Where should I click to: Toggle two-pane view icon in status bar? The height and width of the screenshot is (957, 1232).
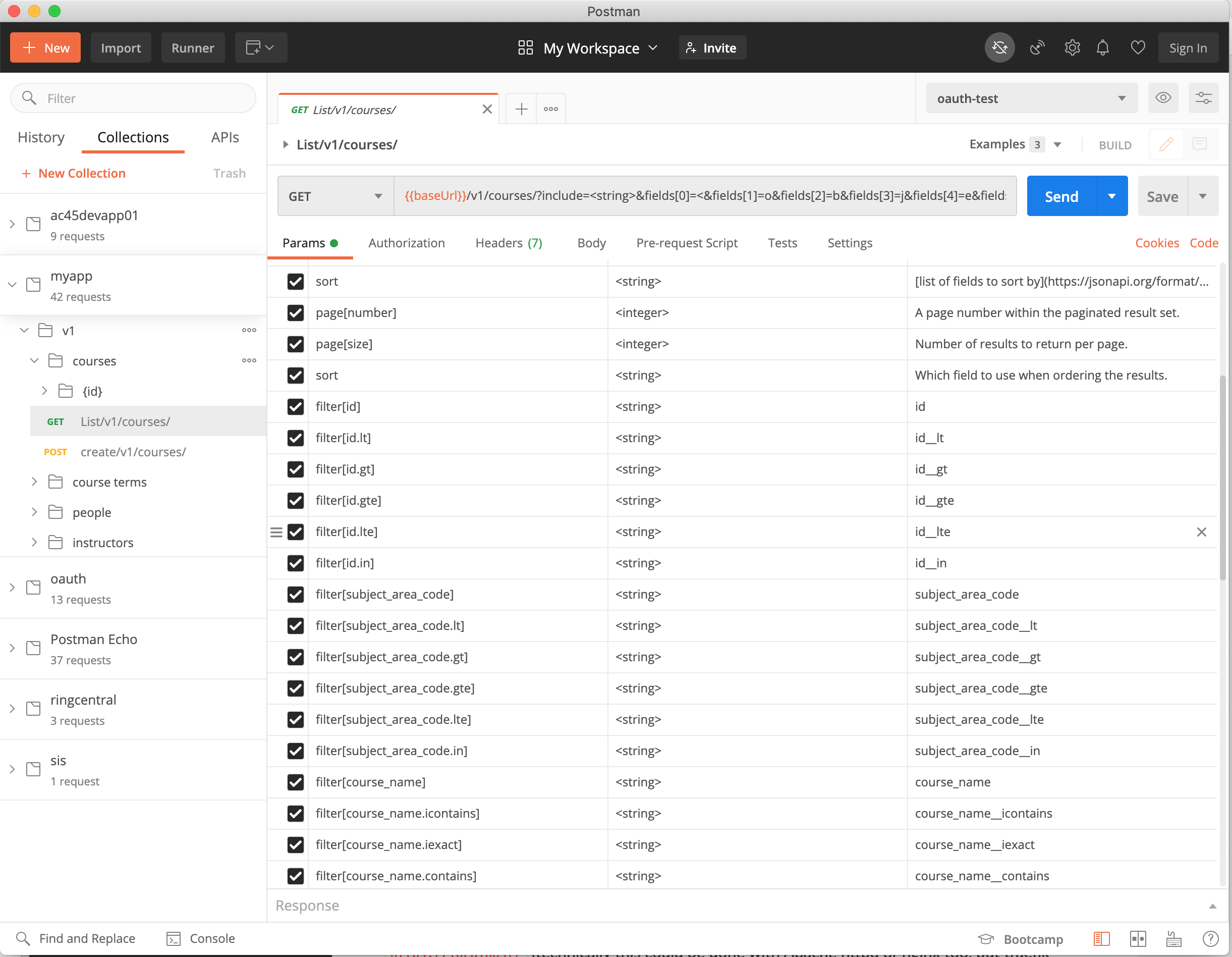tap(1138, 939)
